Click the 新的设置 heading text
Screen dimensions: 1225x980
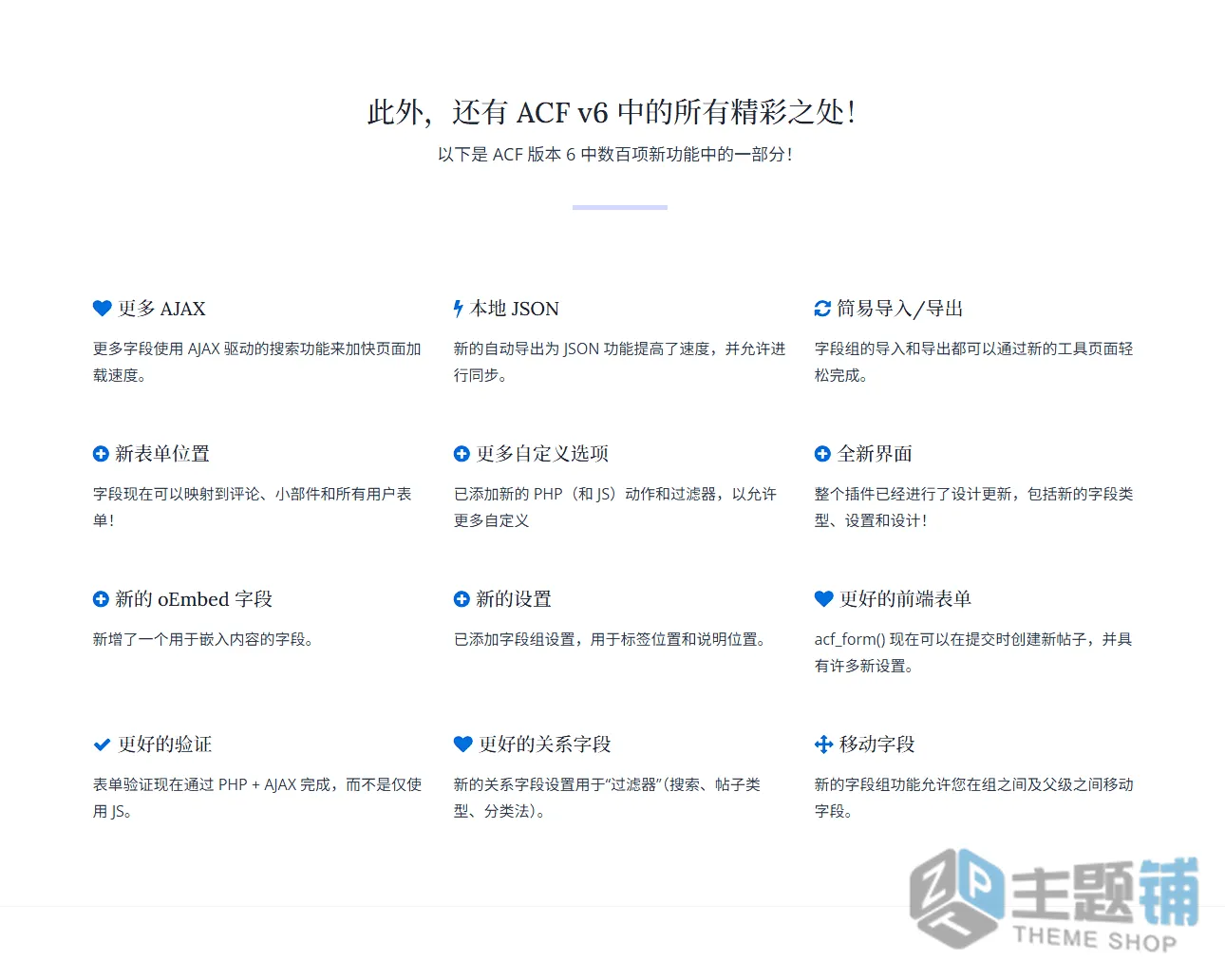coord(514,599)
